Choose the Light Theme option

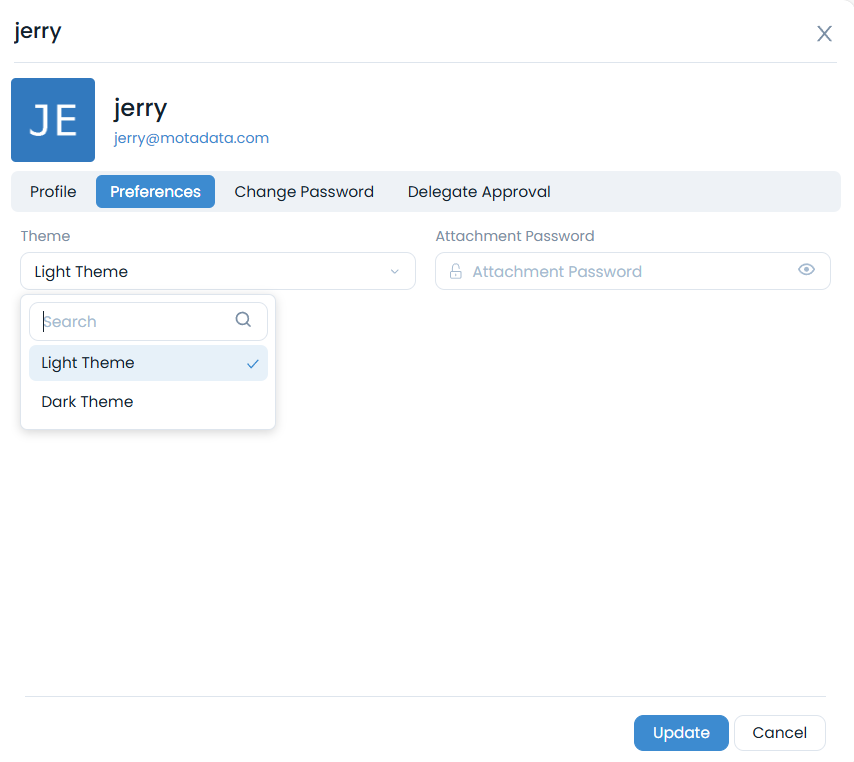[x=88, y=363]
